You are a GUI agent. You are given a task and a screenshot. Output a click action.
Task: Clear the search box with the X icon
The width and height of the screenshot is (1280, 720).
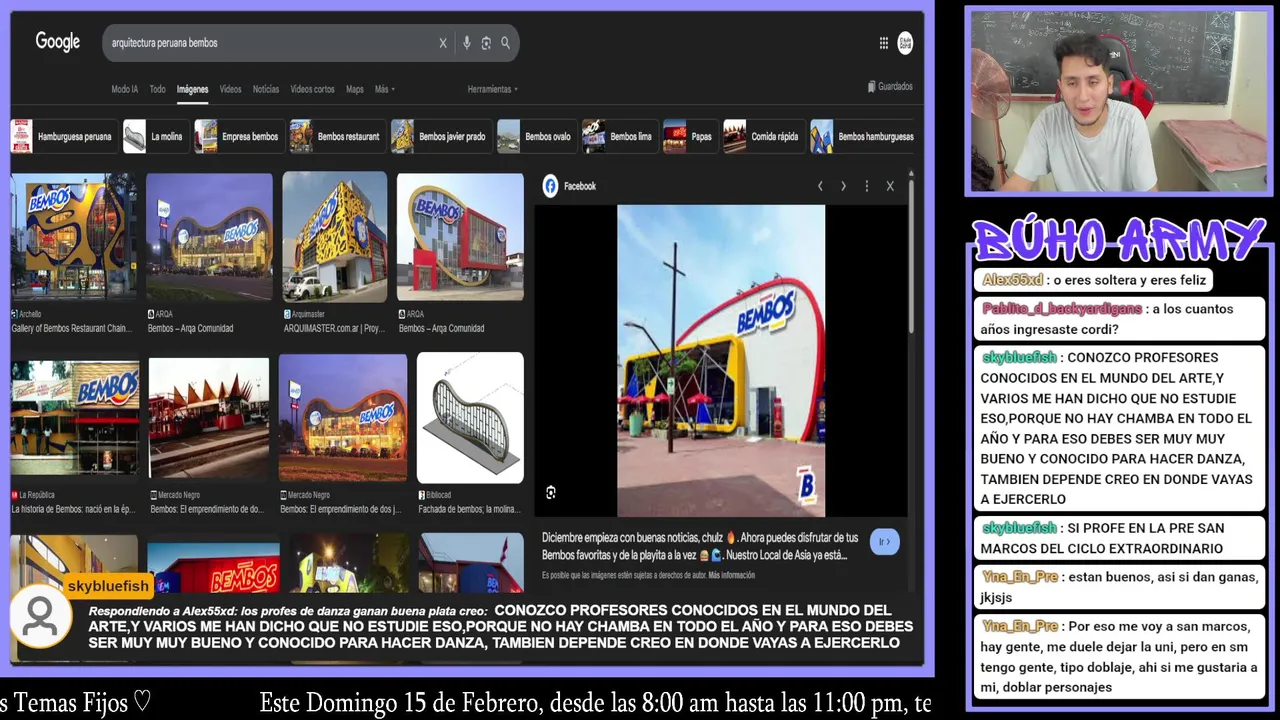pyautogui.click(x=442, y=43)
